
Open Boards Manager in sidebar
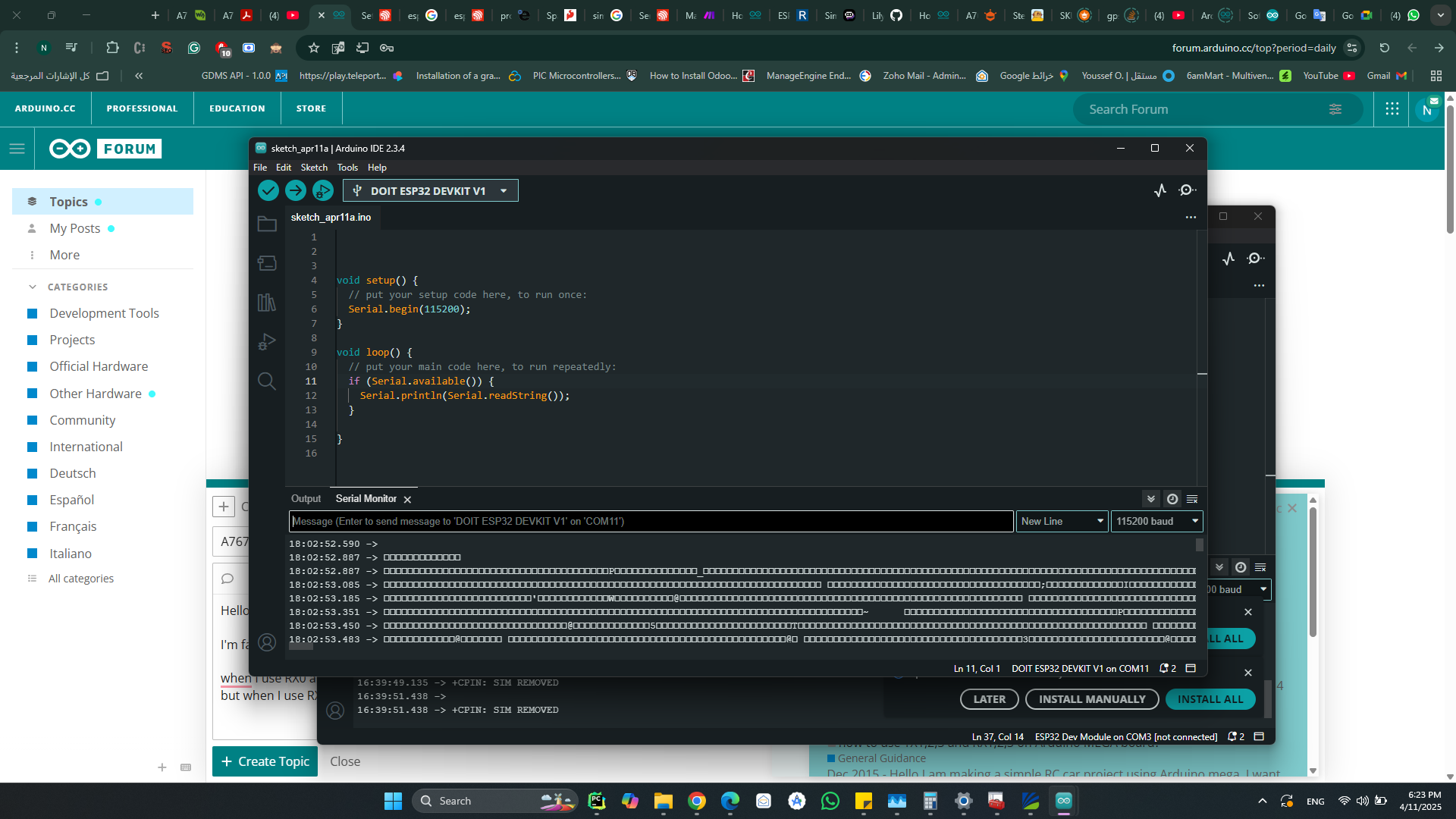point(267,263)
